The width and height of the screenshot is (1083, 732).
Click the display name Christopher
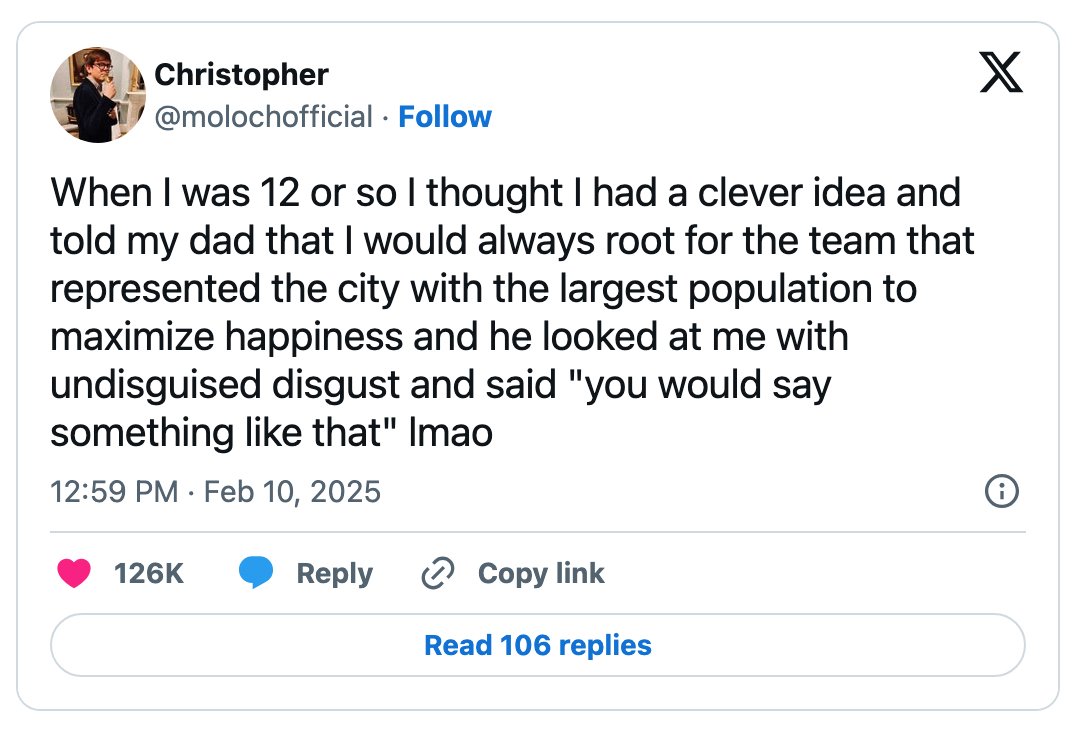[241, 75]
